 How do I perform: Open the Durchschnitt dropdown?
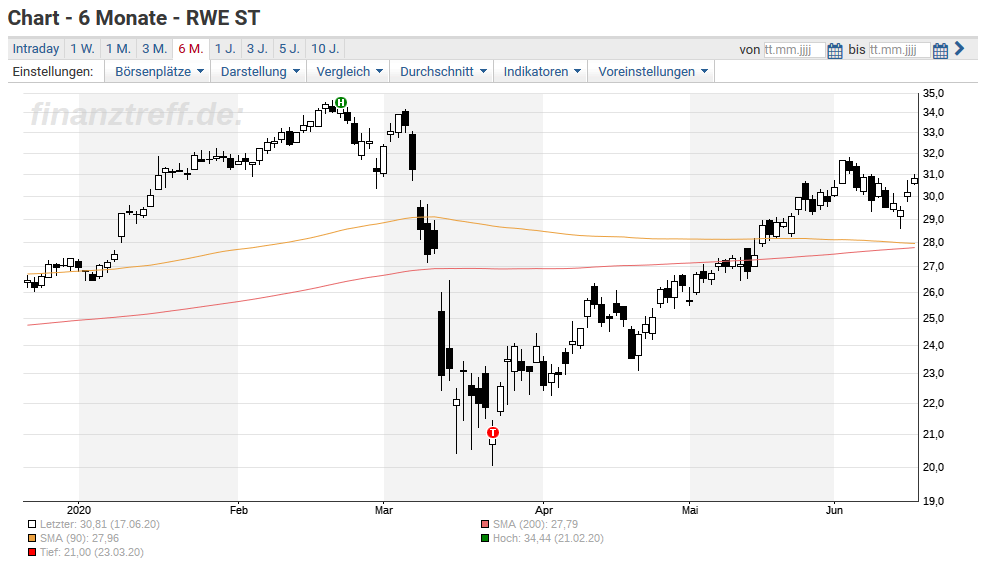(x=443, y=71)
